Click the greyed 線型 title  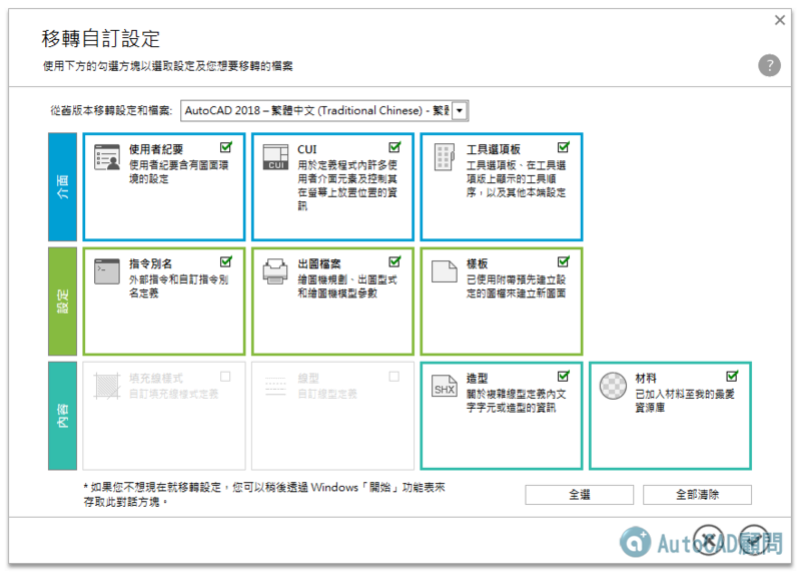click(308, 378)
